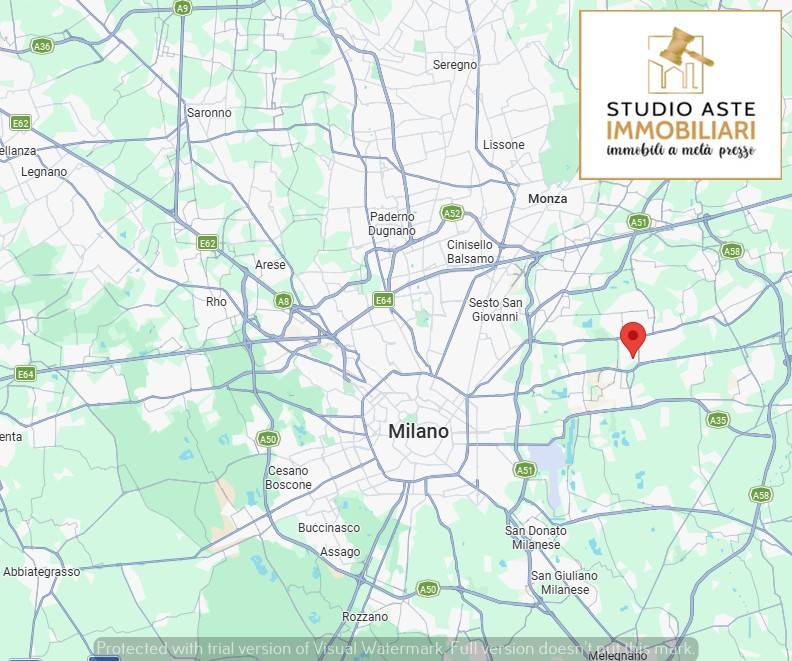Select the San Donato Milanese label
The image size is (792, 661).
tap(536, 538)
